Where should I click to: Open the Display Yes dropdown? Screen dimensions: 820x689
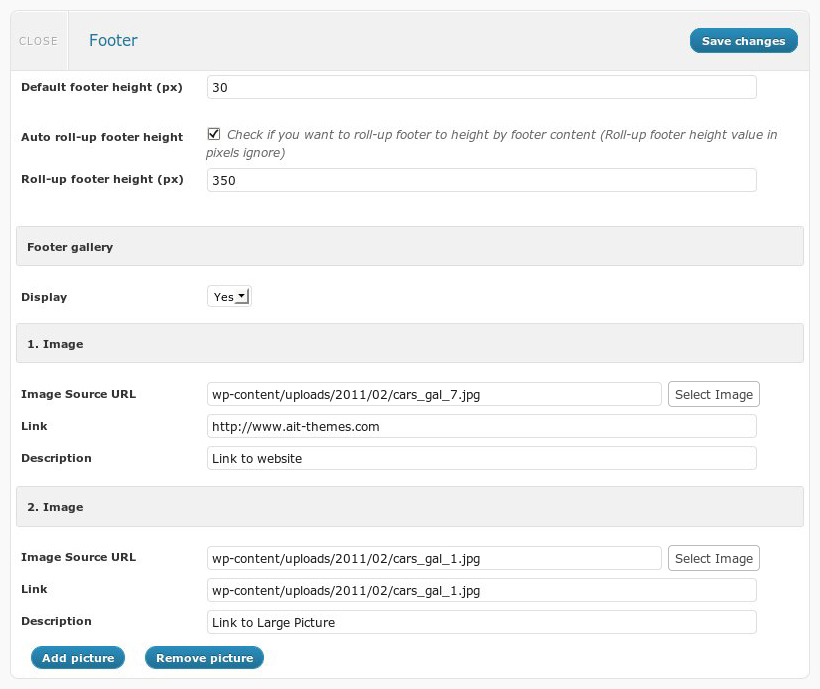[229, 296]
